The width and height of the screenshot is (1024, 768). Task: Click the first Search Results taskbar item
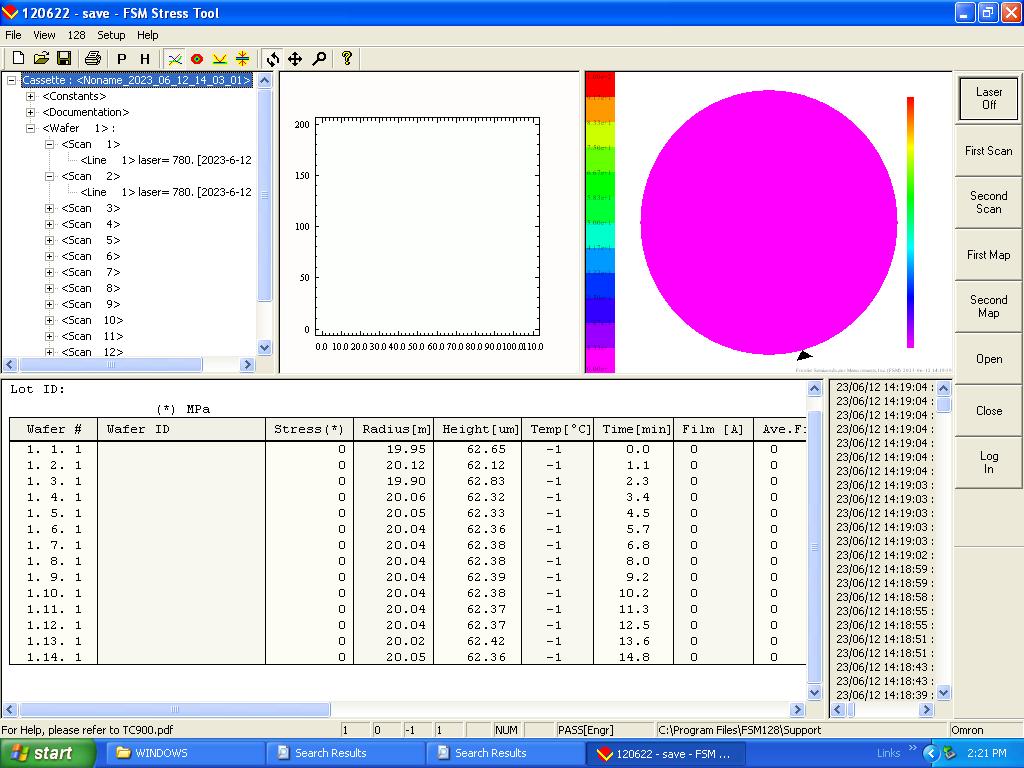tap(345, 754)
